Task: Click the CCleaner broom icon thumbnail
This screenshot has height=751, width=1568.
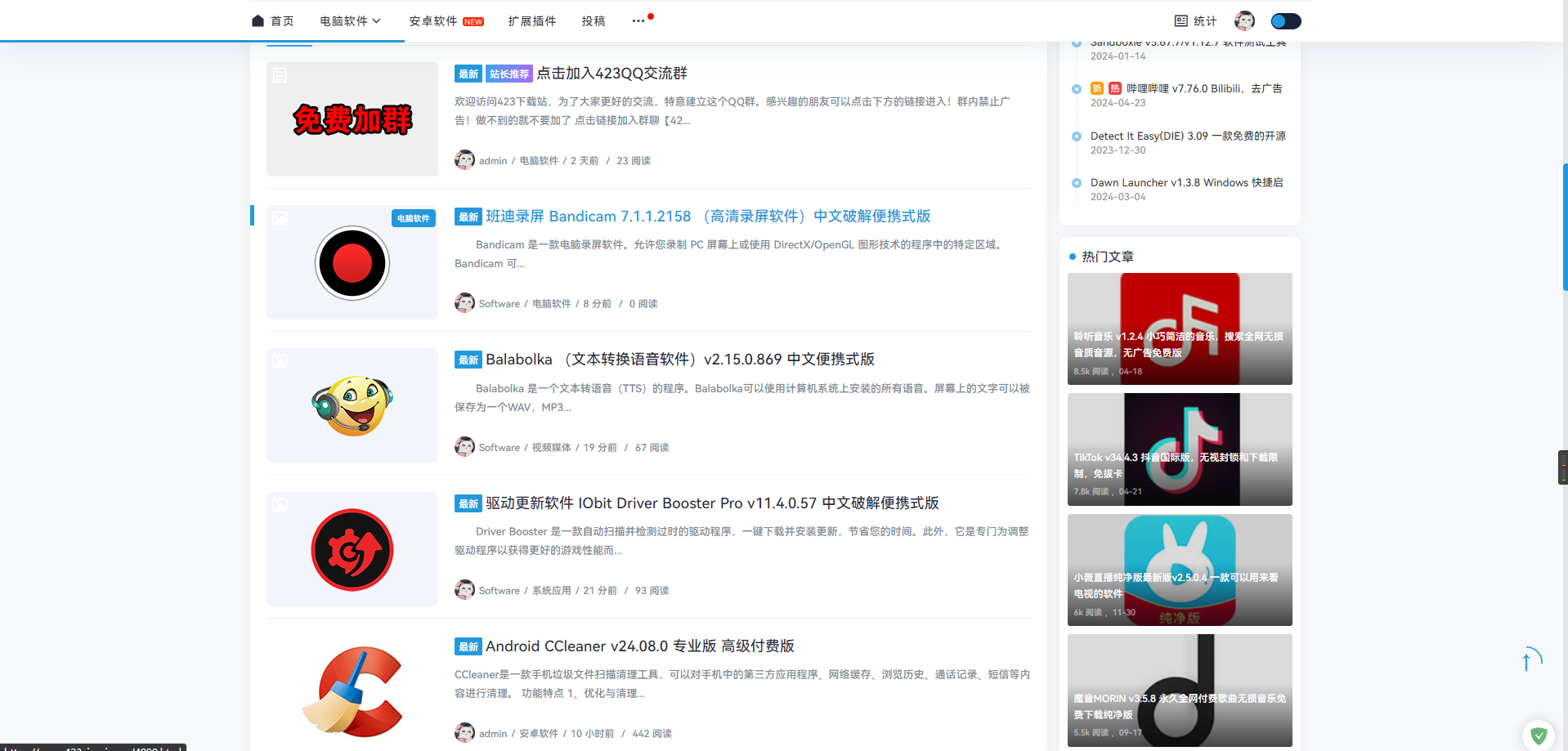Action: 352,691
